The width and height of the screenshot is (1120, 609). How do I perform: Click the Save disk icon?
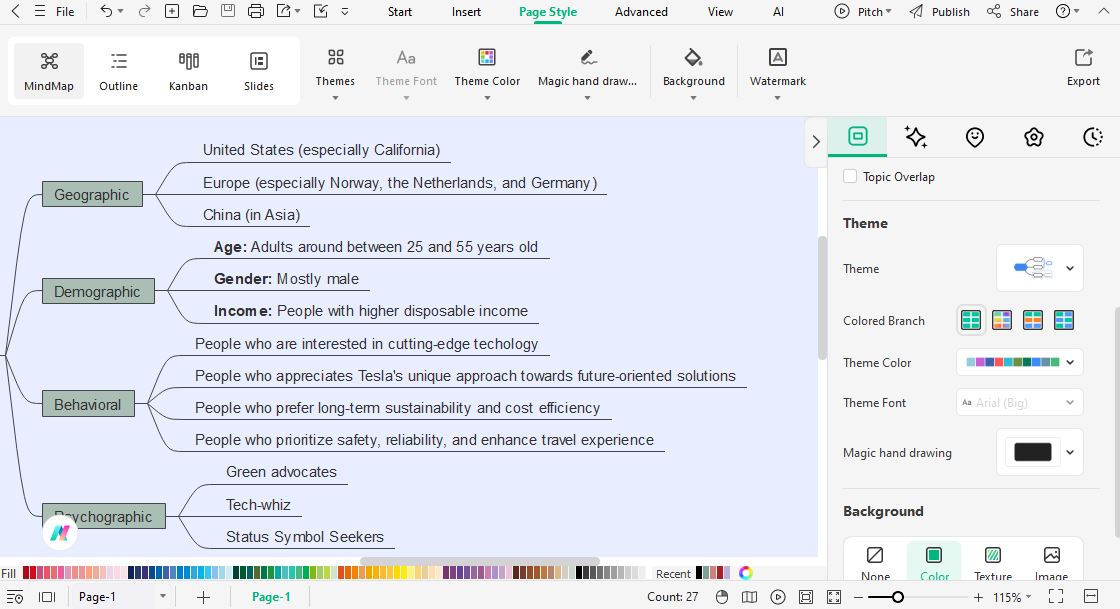point(228,11)
